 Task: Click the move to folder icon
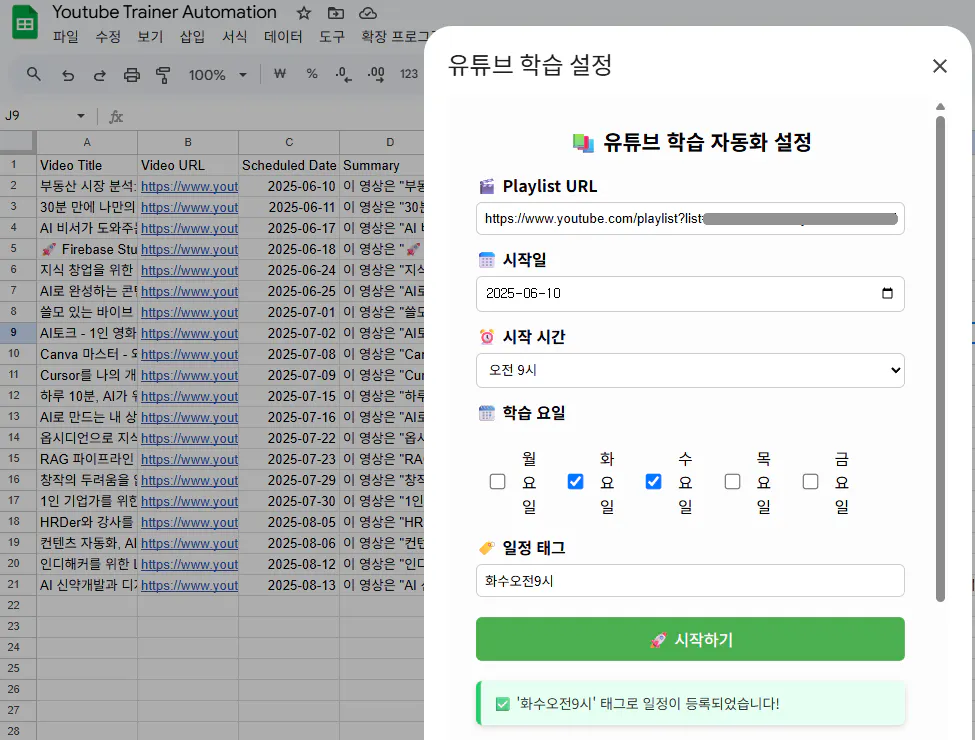point(336,13)
